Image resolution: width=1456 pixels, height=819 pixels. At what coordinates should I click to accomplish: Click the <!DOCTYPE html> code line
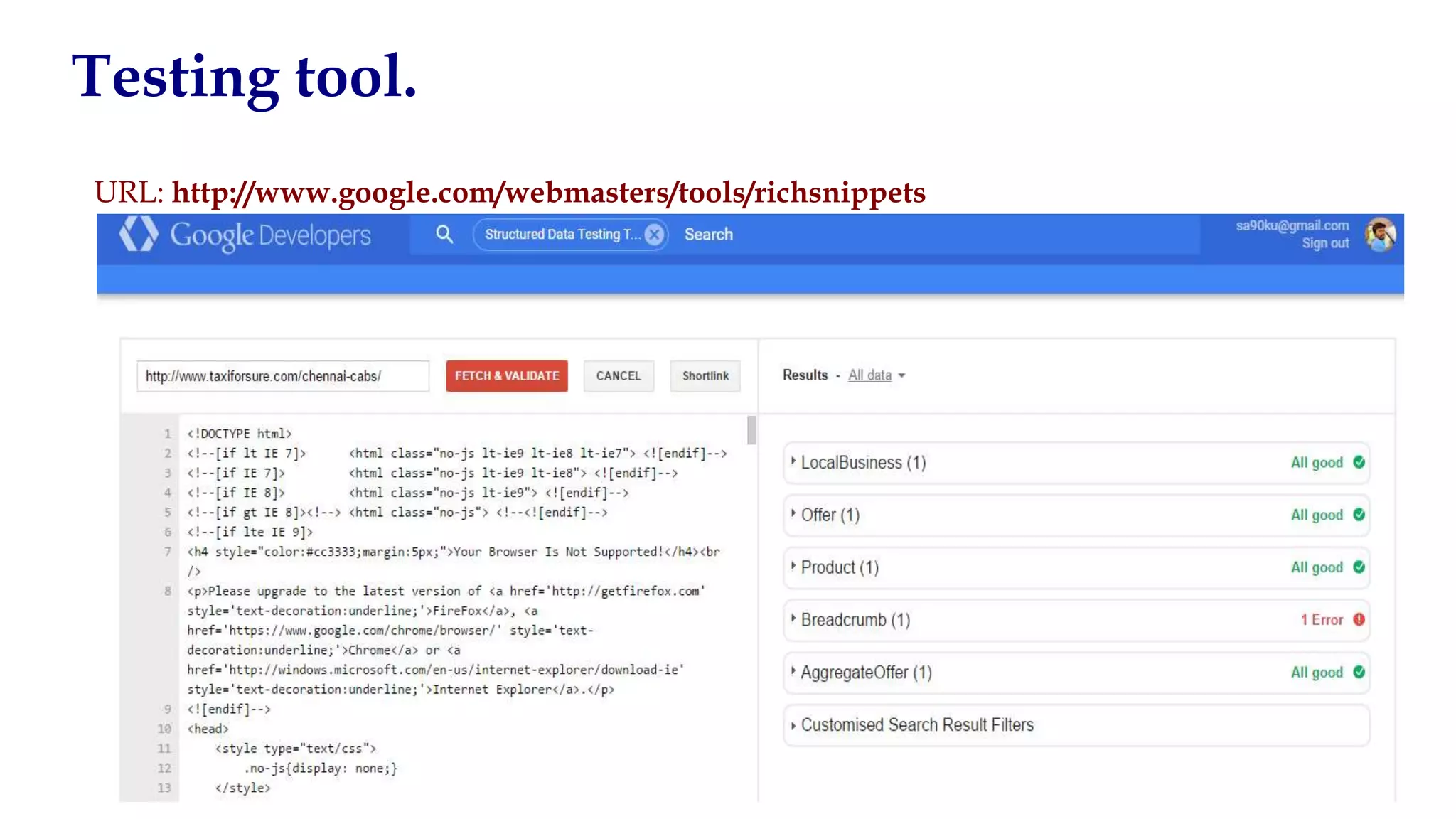pyautogui.click(x=240, y=434)
